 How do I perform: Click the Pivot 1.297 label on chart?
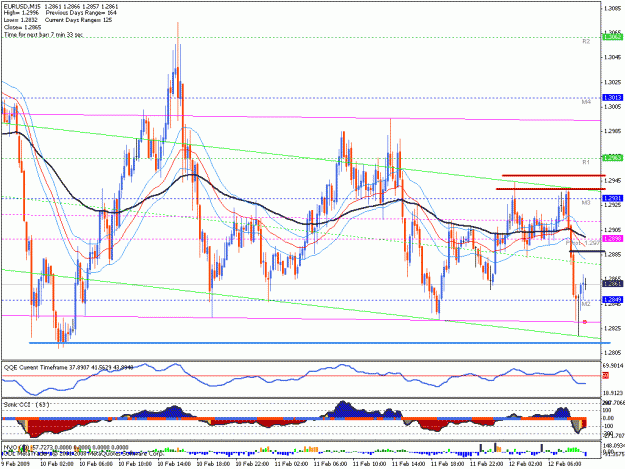(582, 242)
